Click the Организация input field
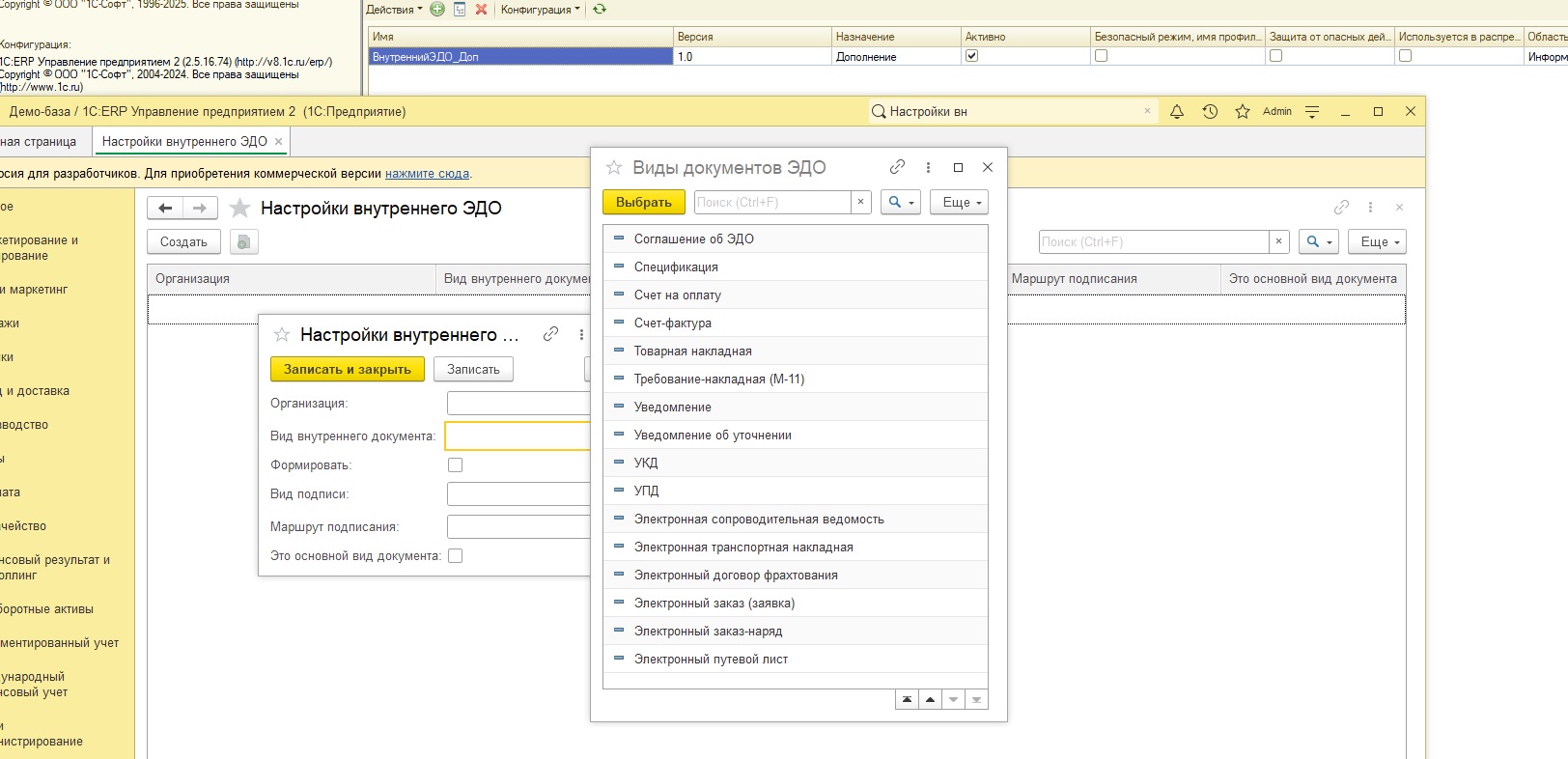 pyautogui.click(x=518, y=404)
